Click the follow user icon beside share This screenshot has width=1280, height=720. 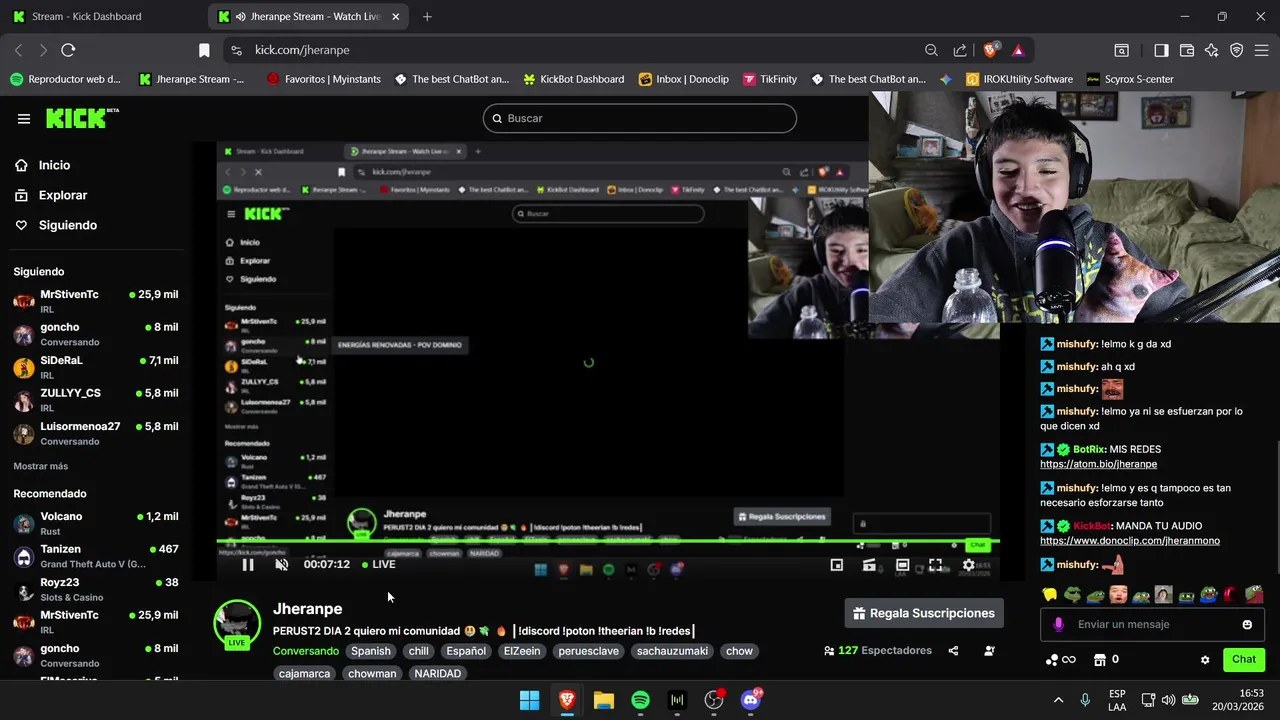point(989,651)
